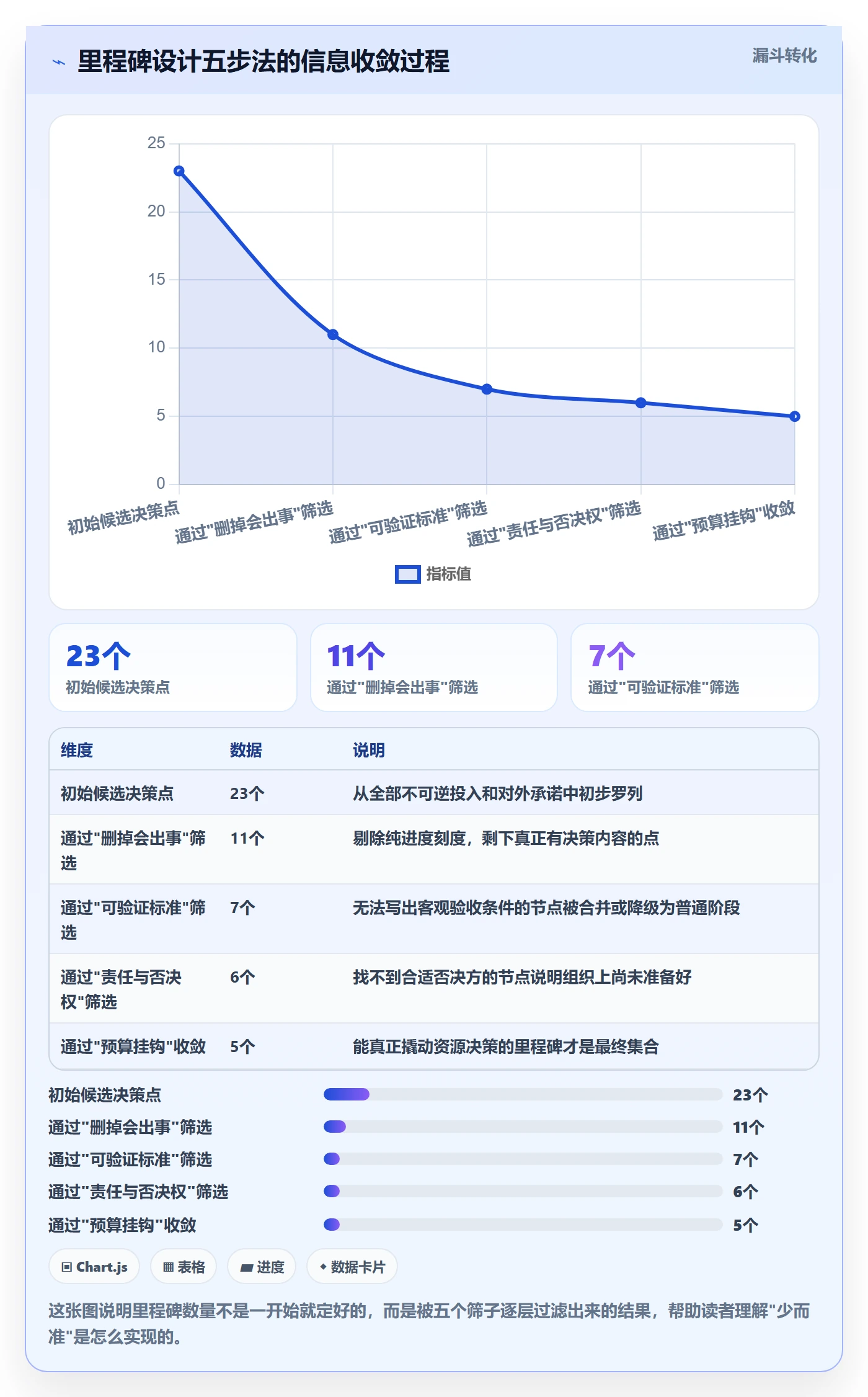Viewport: 868px width, 1397px height.
Task: Toggle the 指标值 legend color box
Action: (x=407, y=574)
